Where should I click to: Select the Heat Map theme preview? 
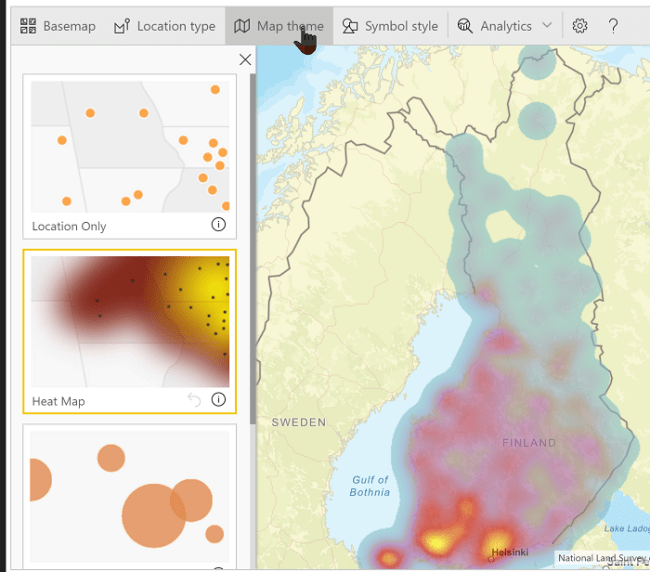[x=130, y=322]
